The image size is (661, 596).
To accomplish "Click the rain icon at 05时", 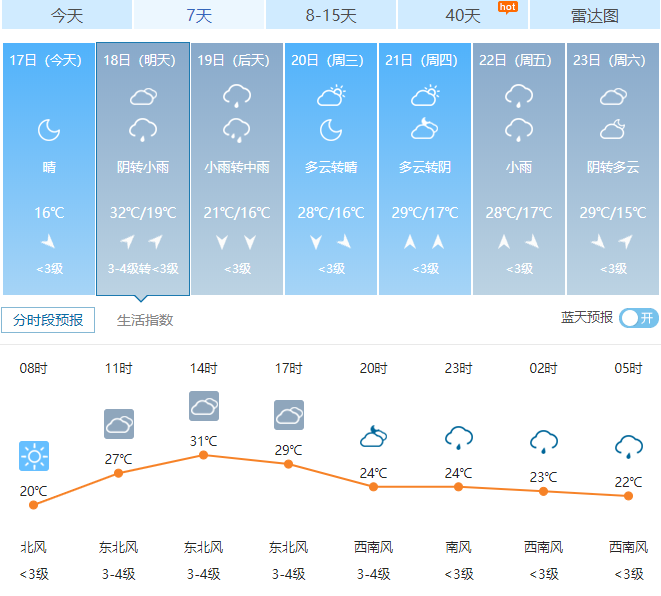I will [x=628, y=445].
